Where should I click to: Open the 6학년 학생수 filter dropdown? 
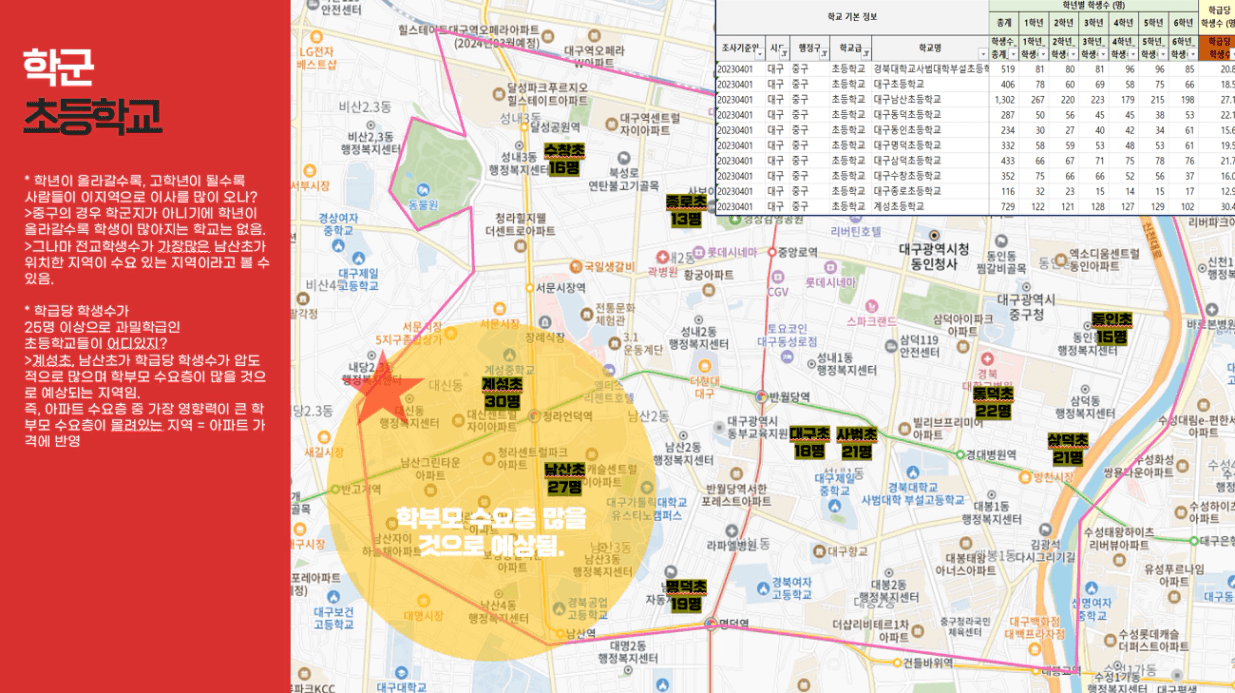(1191, 55)
